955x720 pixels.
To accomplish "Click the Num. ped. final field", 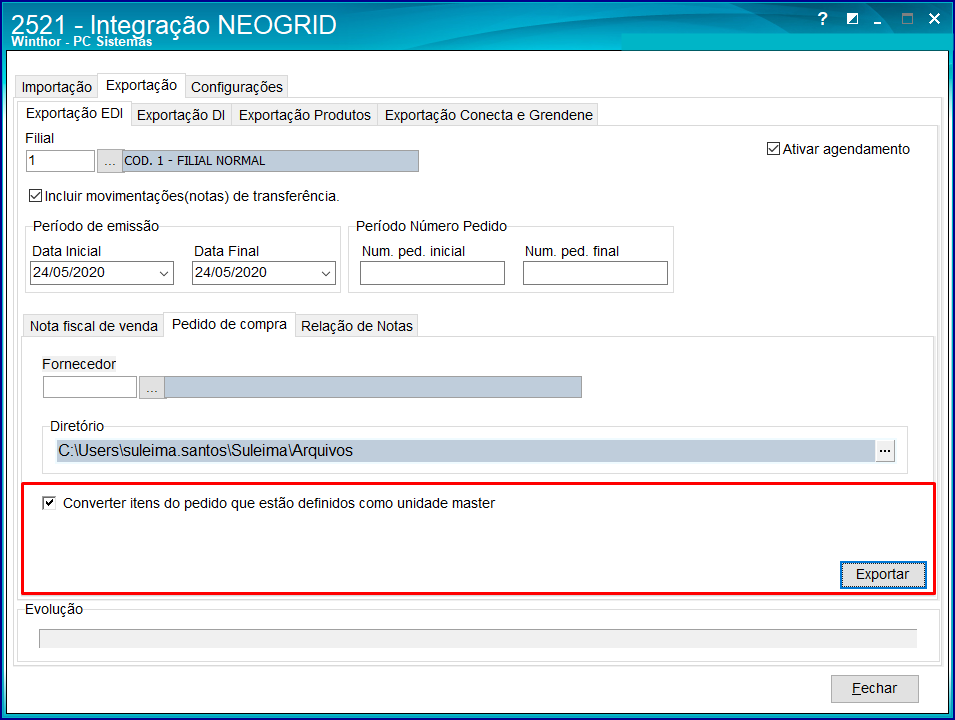I will (595, 273).
